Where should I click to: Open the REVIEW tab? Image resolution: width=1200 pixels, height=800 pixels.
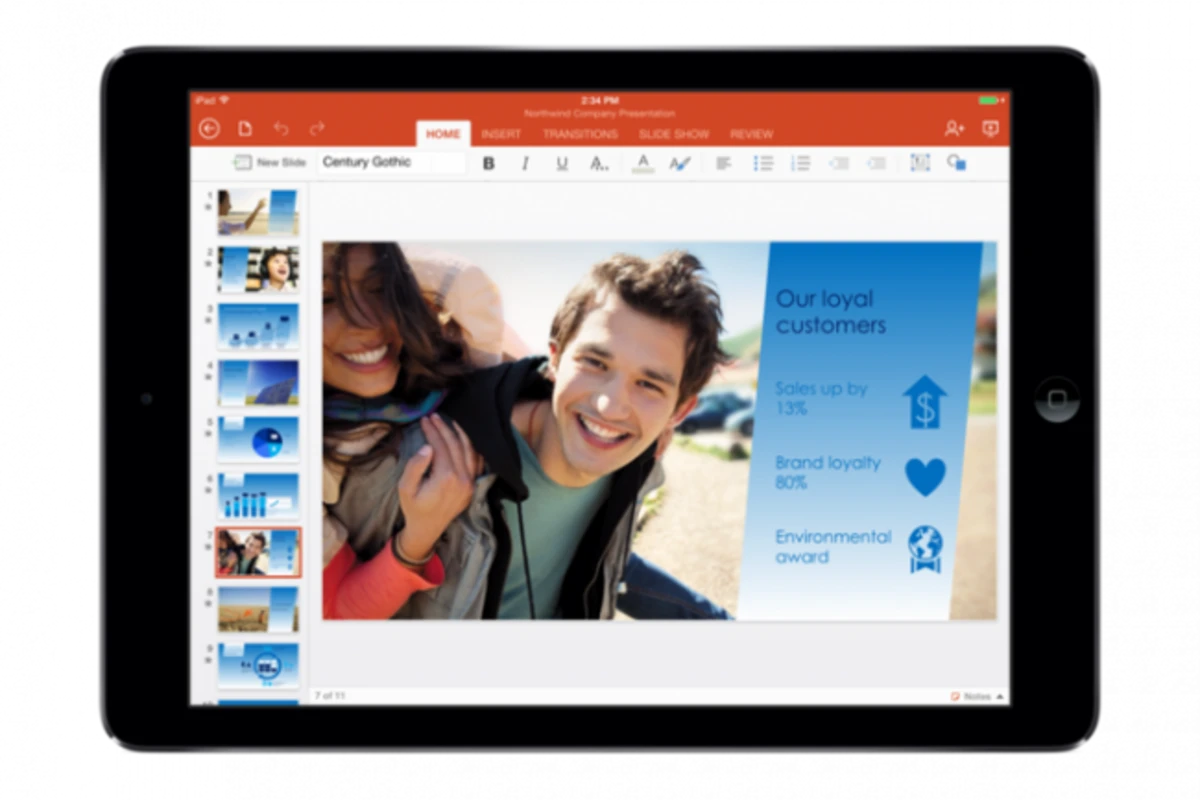coord(751,134)
